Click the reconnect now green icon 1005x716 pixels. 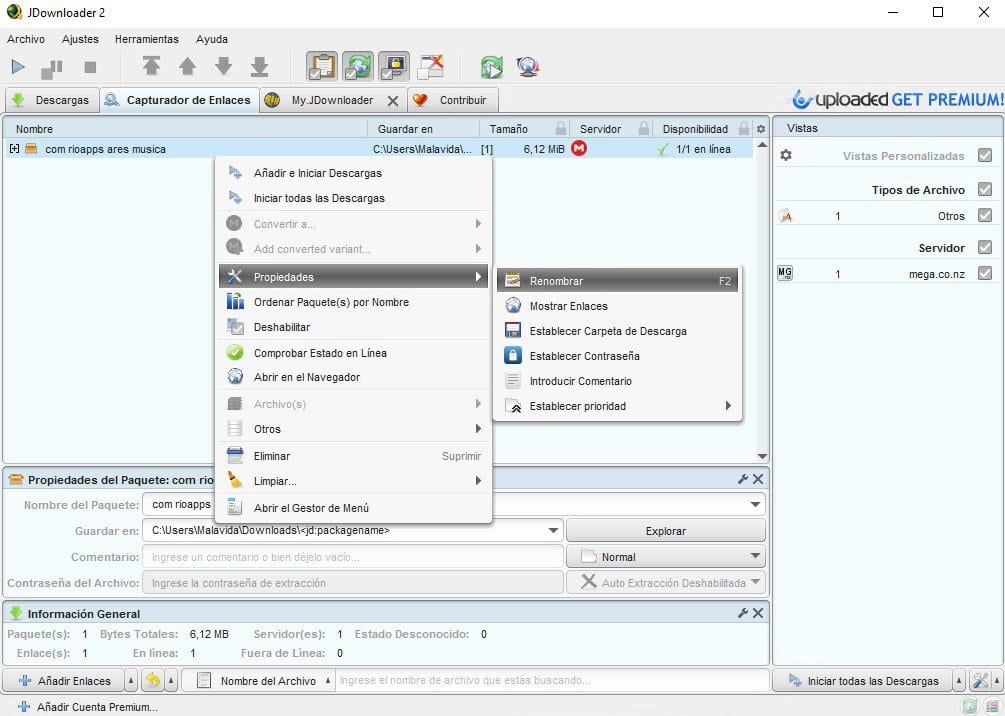click(492, 66)
